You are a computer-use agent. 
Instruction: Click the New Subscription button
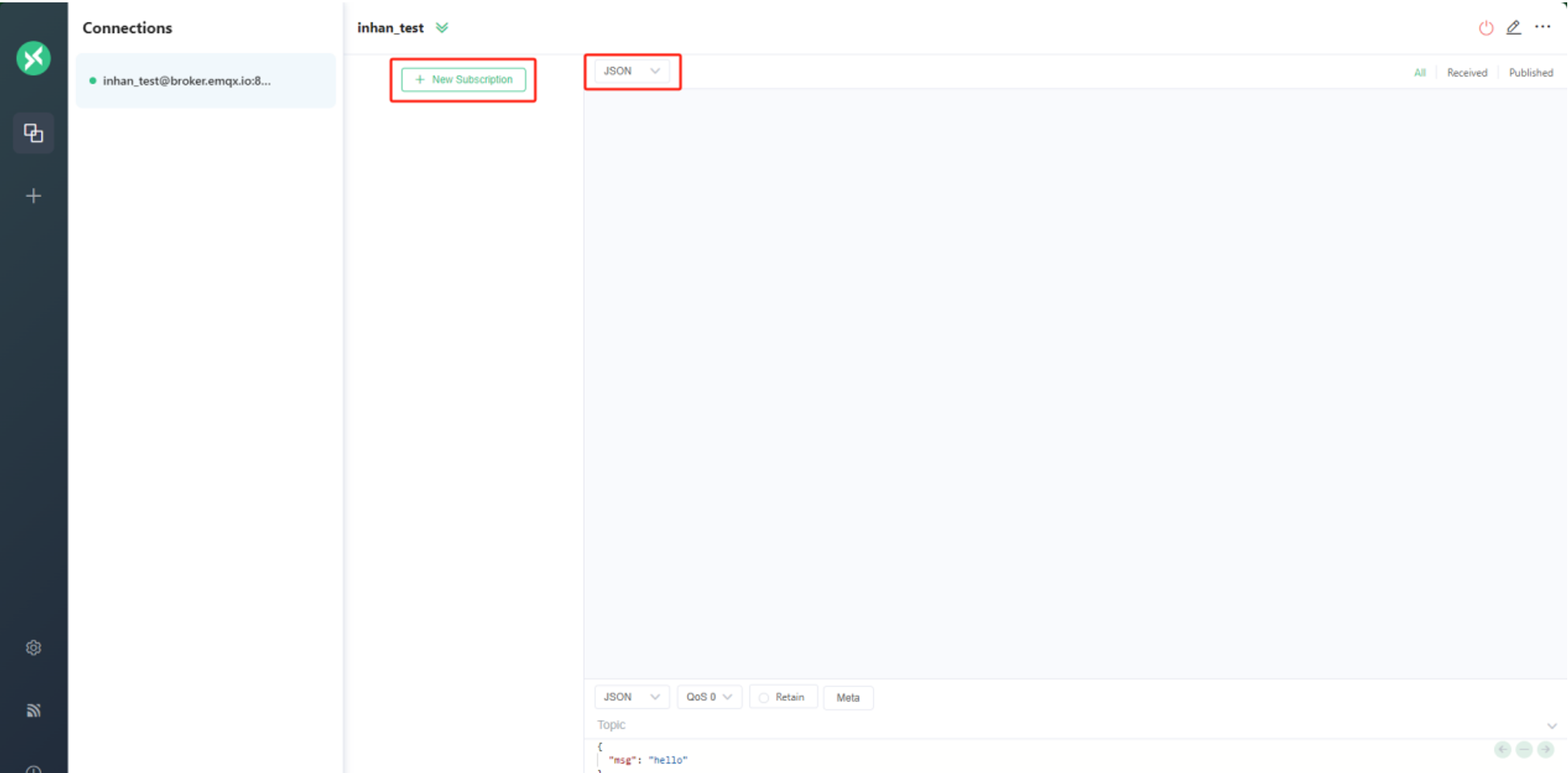click(463, 80)
